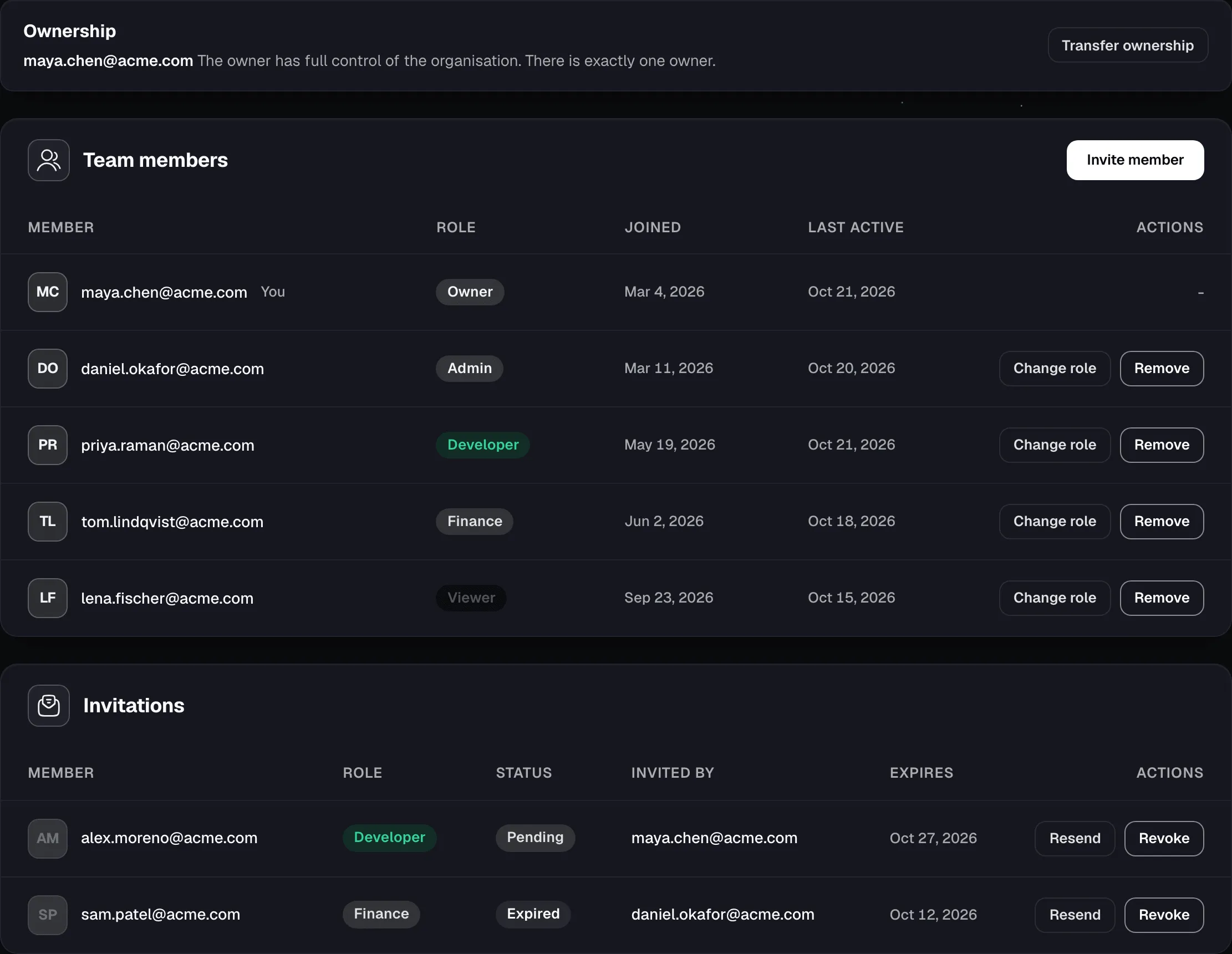1232x954 pixels.
Task: Click the LAST ACTIVE column header
Action: coord(856,227)
